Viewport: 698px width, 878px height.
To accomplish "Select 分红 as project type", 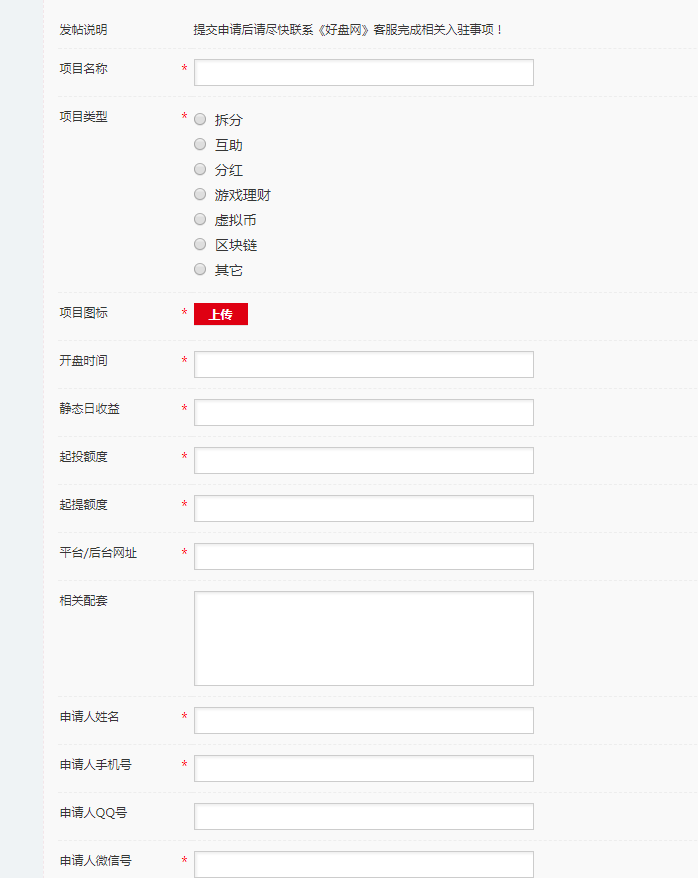I will click(x=200, y=169).
